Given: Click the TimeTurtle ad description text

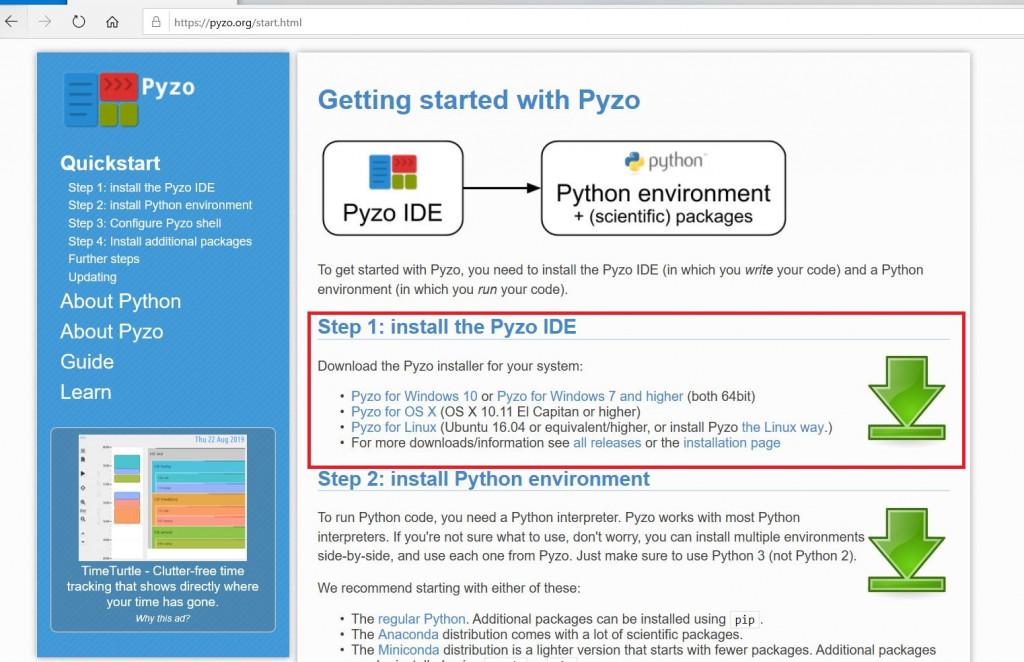Looking at the screenshot, I should point(163,586).
